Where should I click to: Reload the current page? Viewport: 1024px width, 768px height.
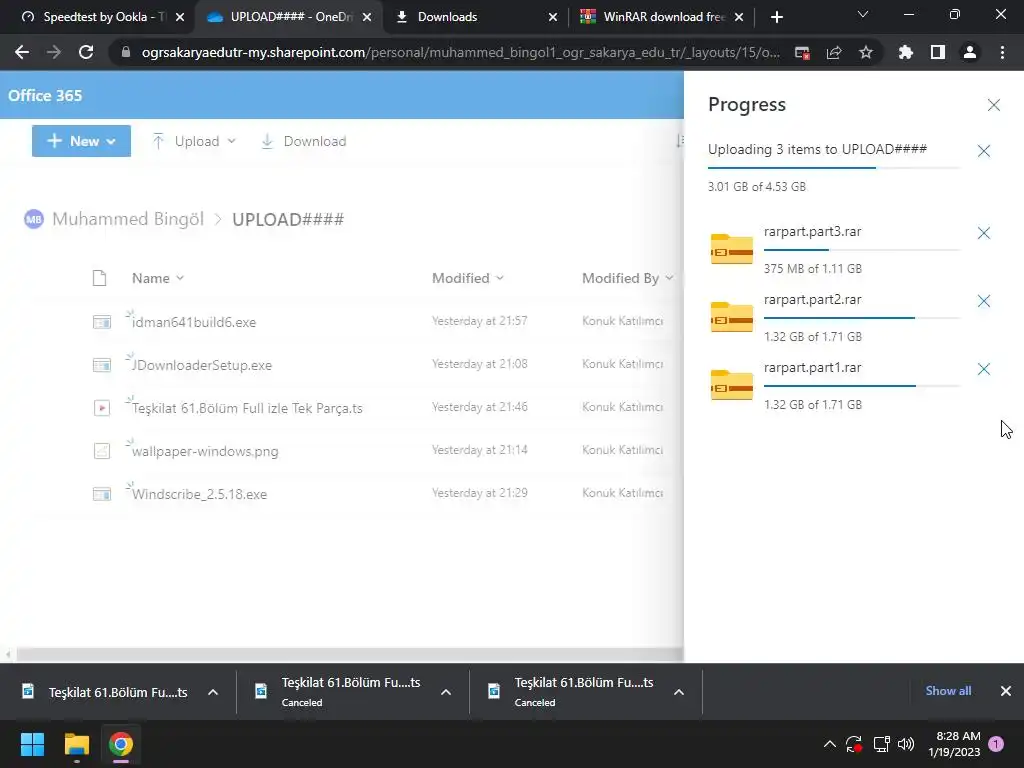pyautogui.click(x=86, y=52)
